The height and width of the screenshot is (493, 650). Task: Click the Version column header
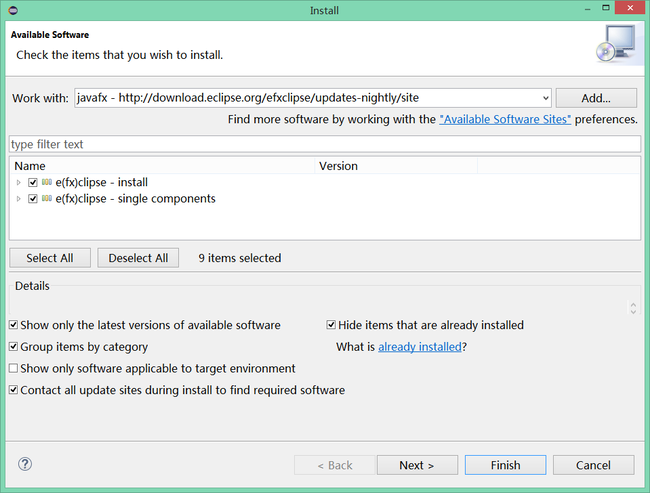[x=396, y=166]
